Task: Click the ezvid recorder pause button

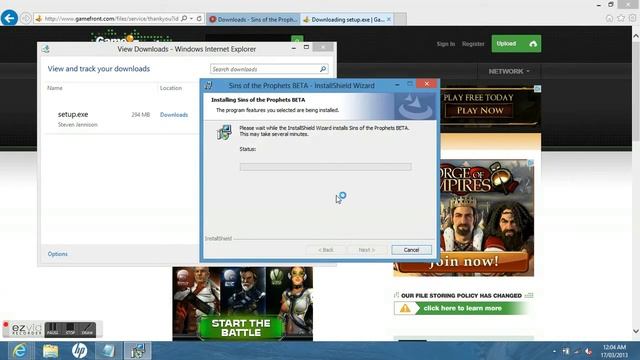Action: (x=53, y=329)
